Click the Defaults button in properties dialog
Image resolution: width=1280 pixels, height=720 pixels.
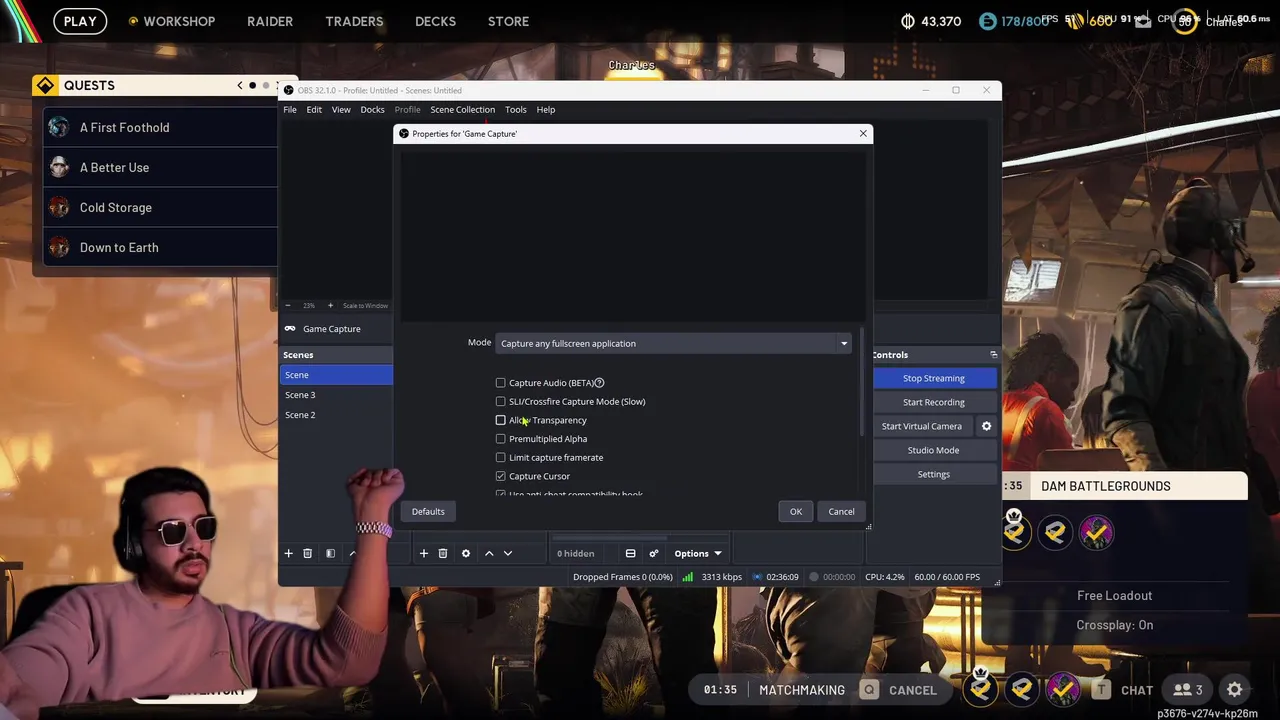pyautogui.click(x=428, y=511)
